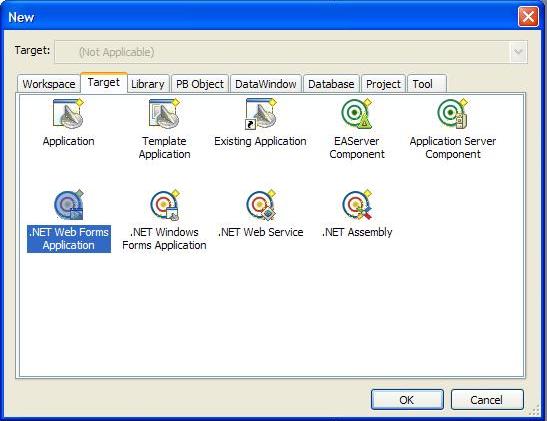Close the New dialog window

(528, 16)
